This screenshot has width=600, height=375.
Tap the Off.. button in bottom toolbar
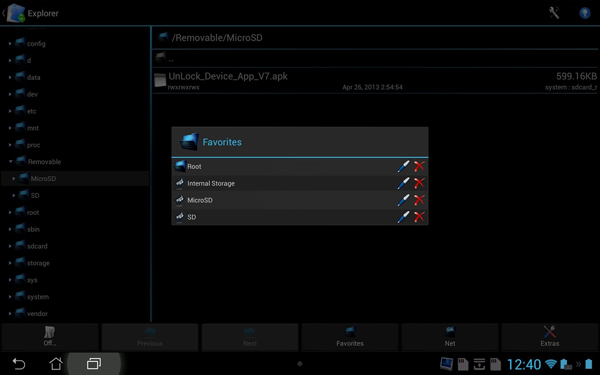pos(50,337)
